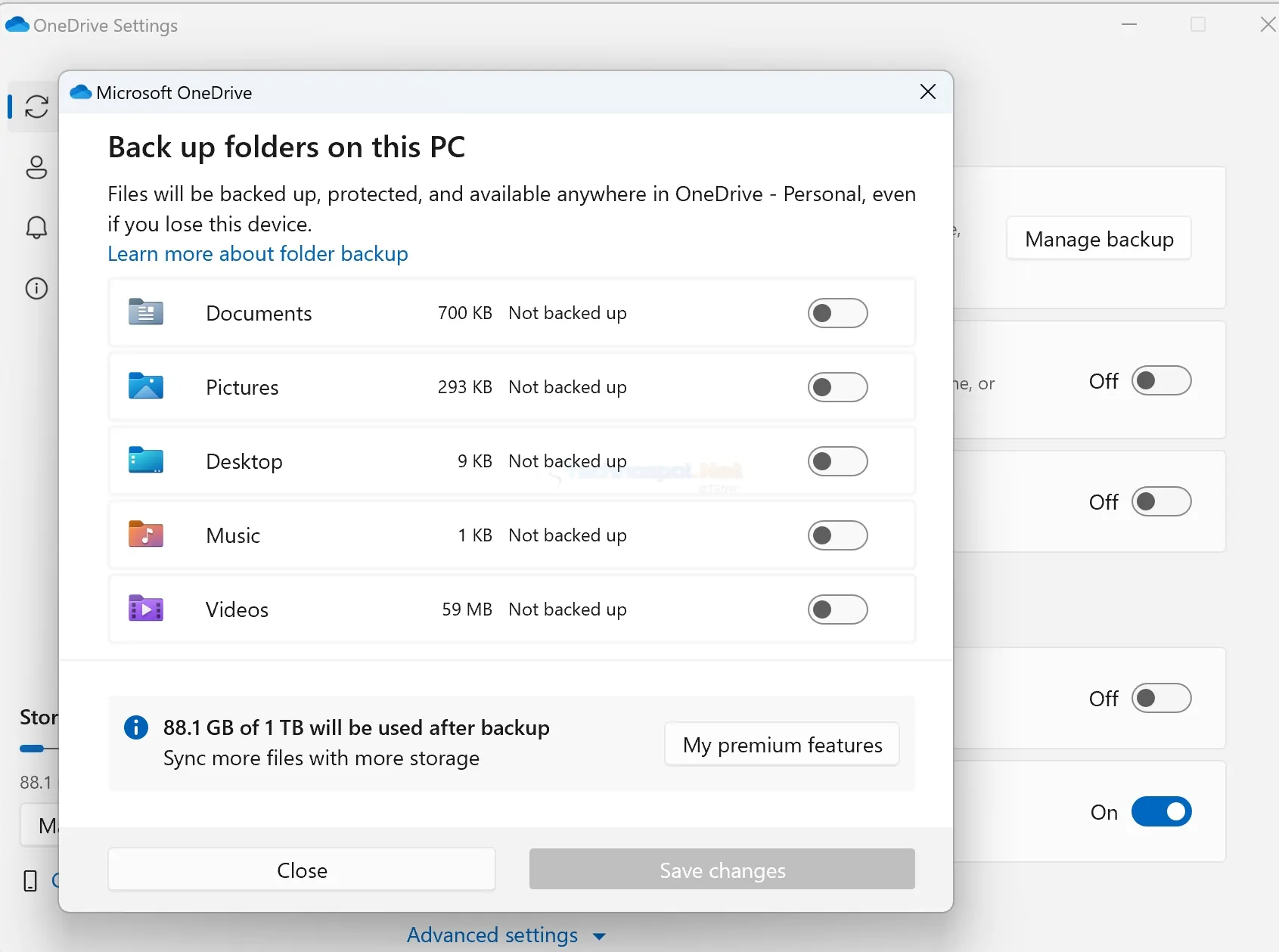Toggle the third Off switch in settings window
Viewport: 1279px width, 952px height.
tap(1162, 698)
